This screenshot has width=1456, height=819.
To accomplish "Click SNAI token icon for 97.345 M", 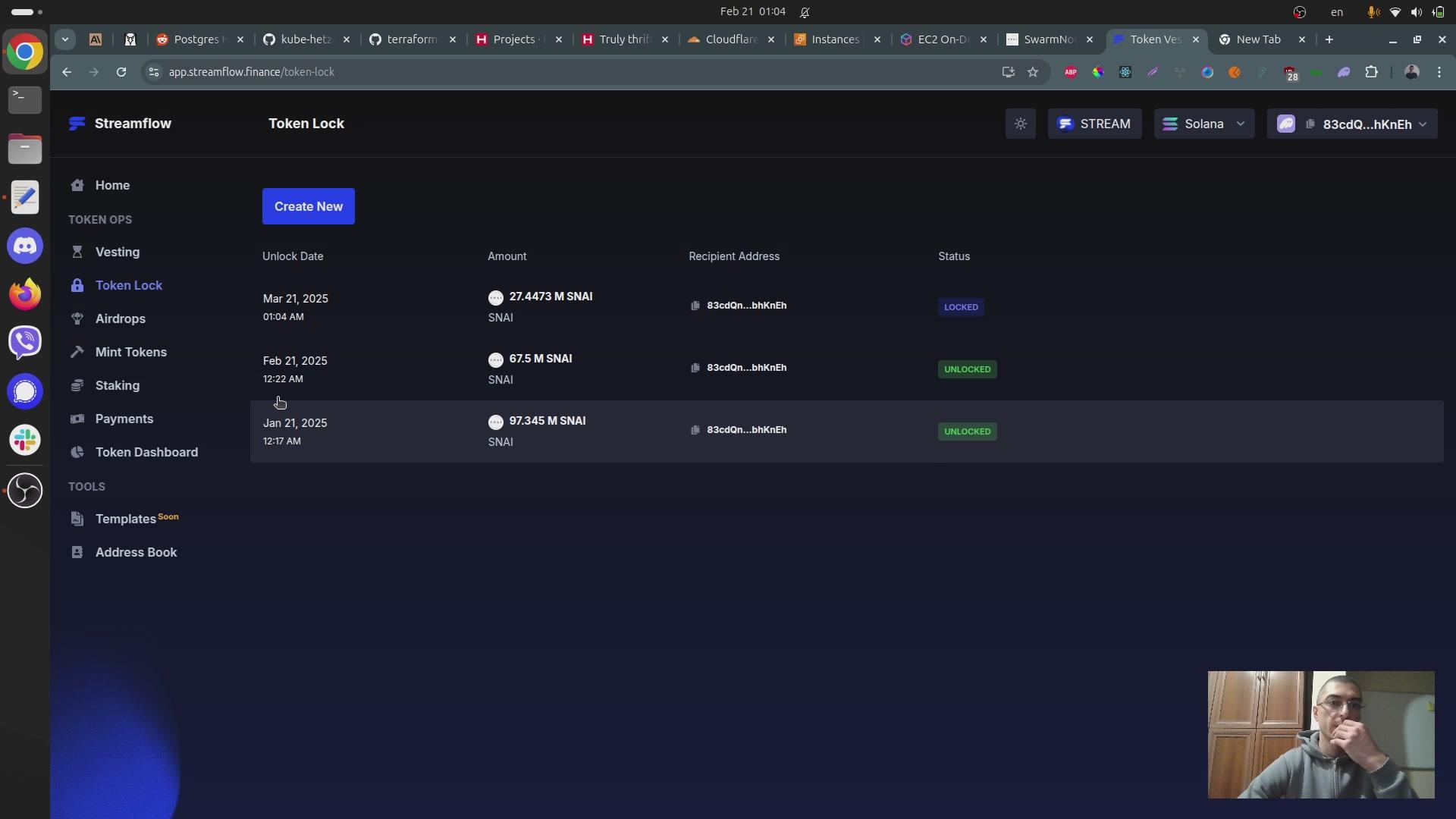I will [x=496, y=422].
